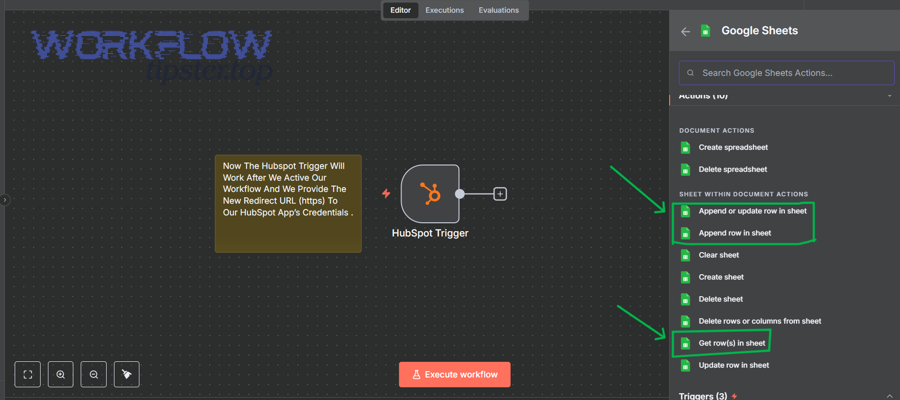The width and height of the screenshot is (900, 400).
Task: Select Create sheet action
Action: (721, 277)
